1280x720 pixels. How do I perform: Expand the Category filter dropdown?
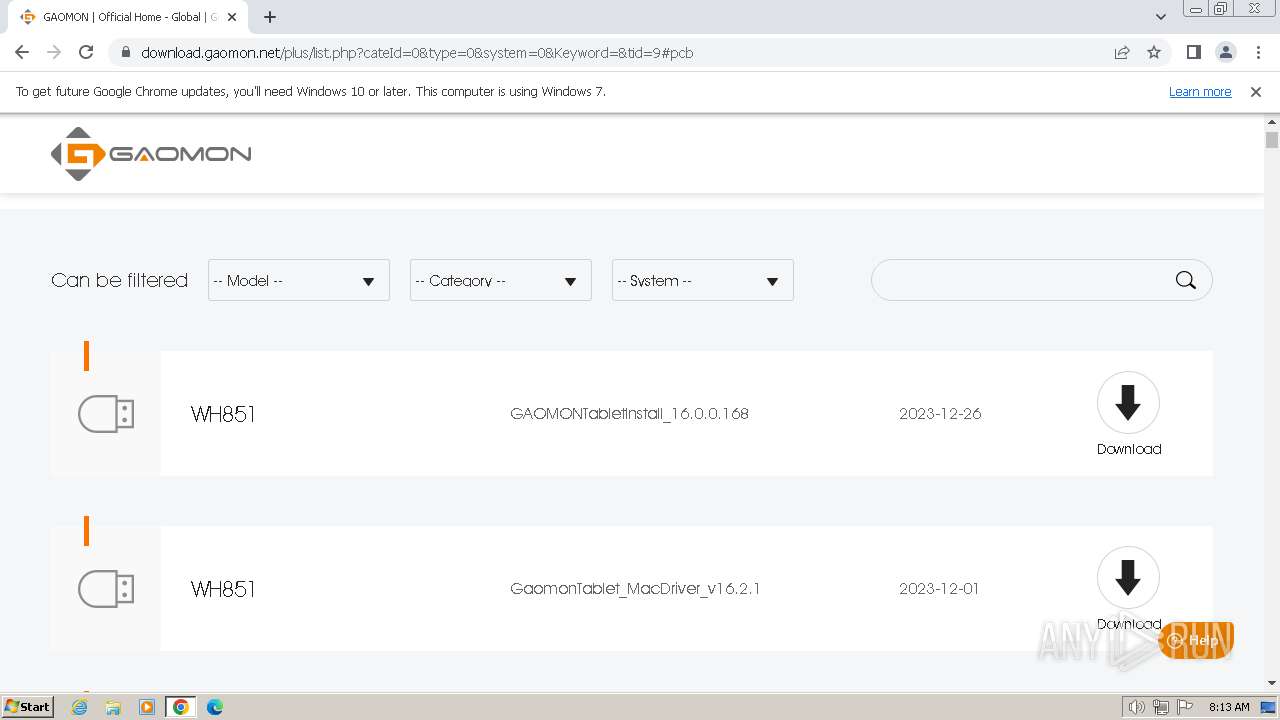click(501, 280)
